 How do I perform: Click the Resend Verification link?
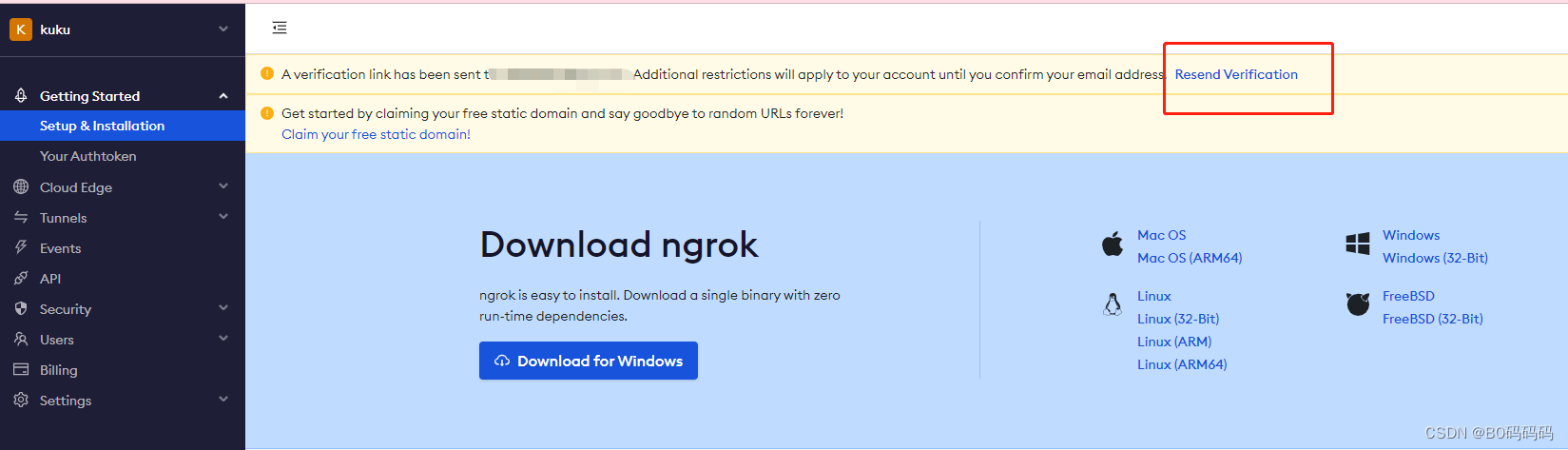(1236, 74)
